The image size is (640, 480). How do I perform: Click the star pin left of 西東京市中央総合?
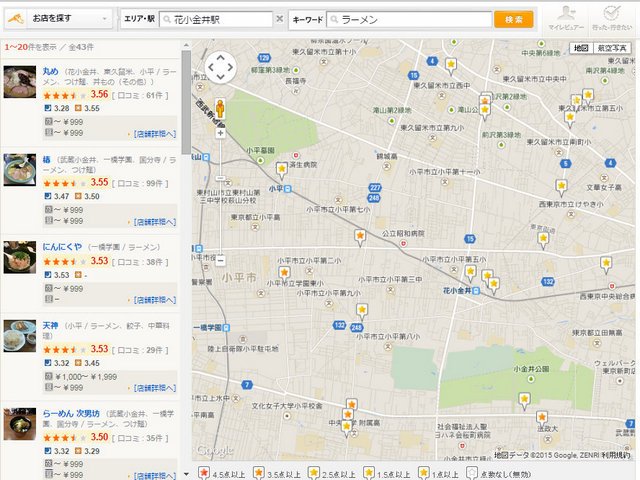point(606,264)
